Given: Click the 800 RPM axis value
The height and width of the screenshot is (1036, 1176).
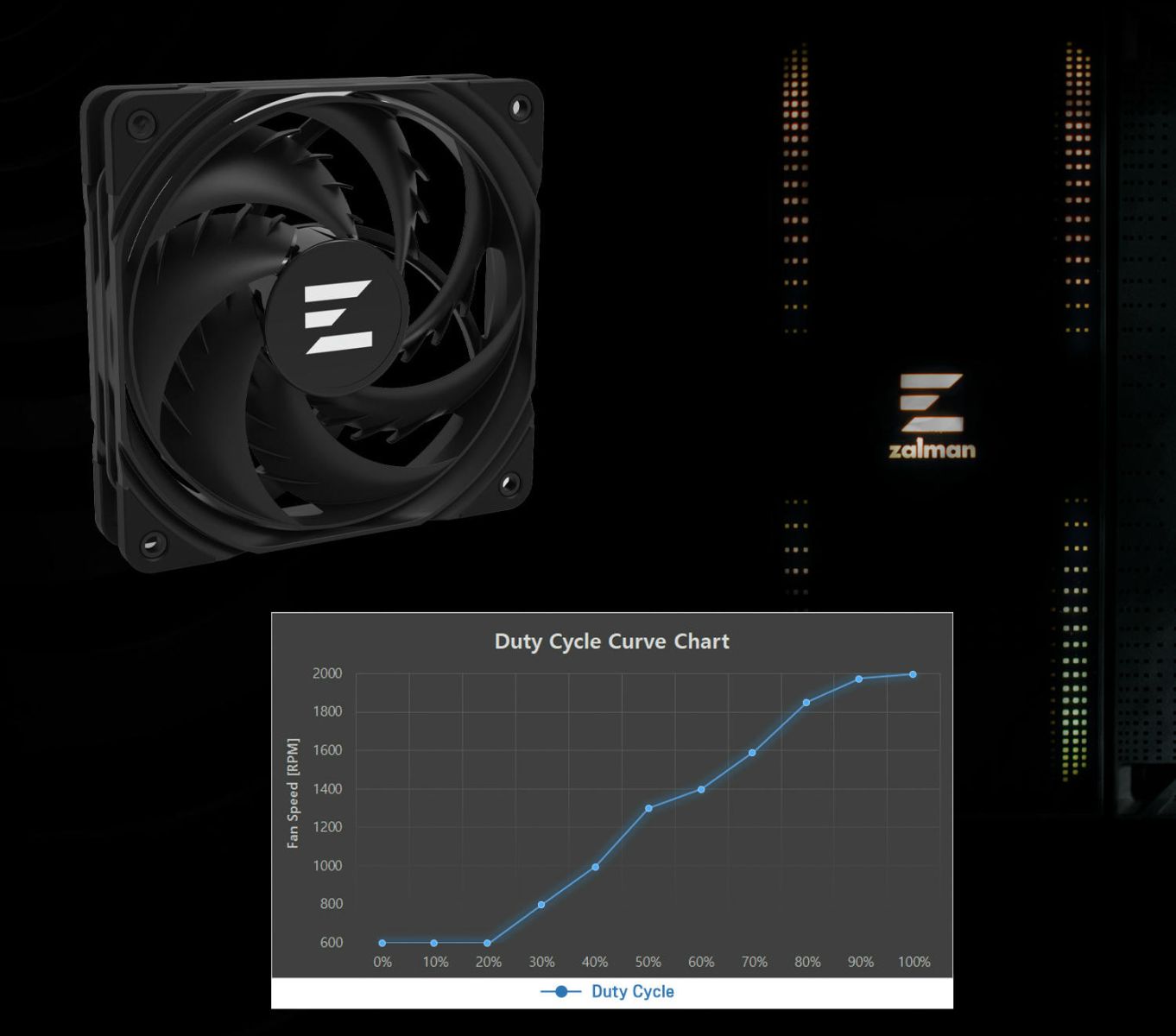Looking at the screenshot, I should (x=332, y=904).
